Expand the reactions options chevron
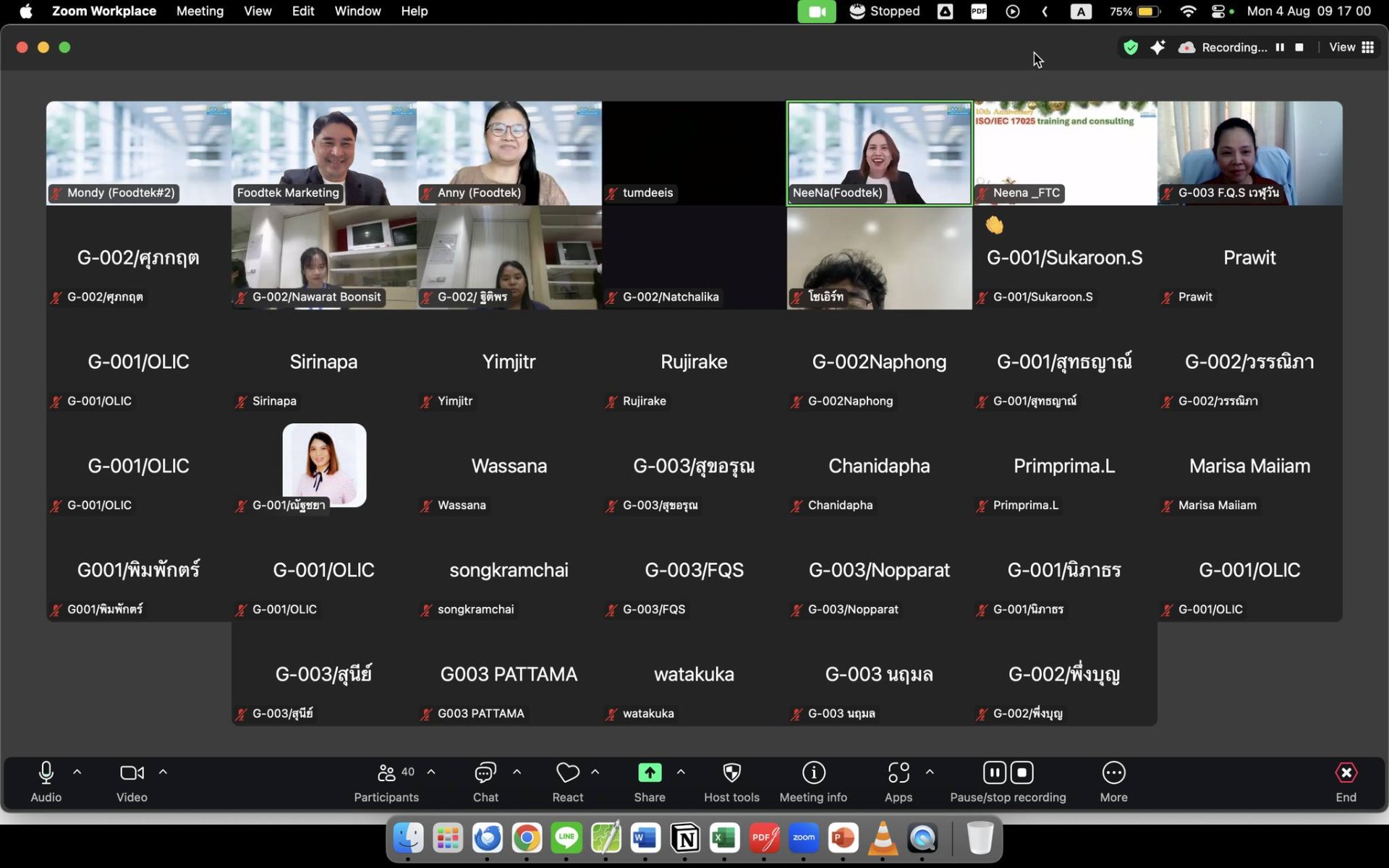 pos(595,772)
